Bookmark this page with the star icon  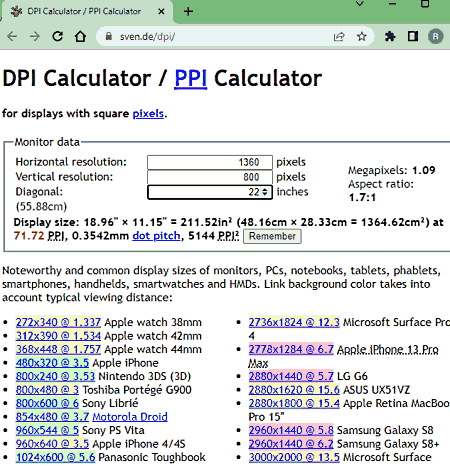click(x=362, y=36)
